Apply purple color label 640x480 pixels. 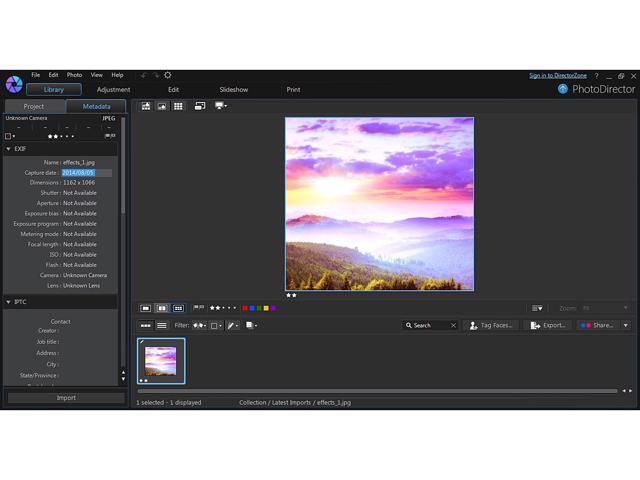coord(273,308)
